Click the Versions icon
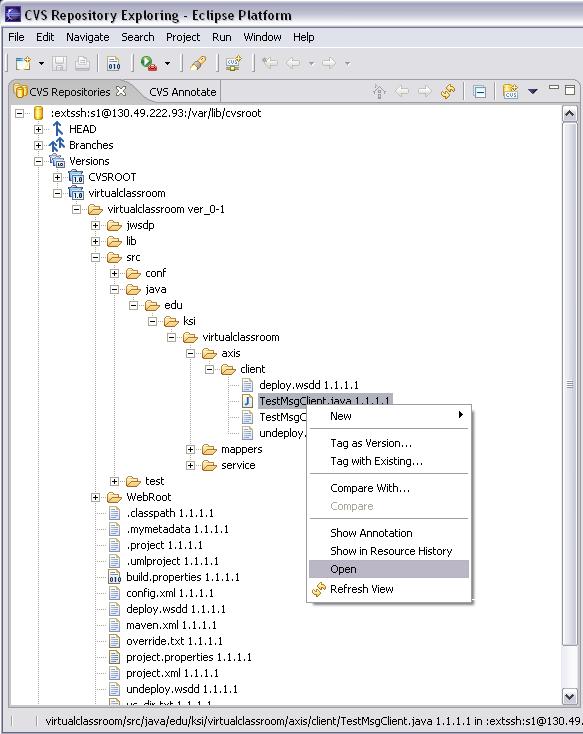This screenshot has width=583, height=734. [x=57, y=161]
